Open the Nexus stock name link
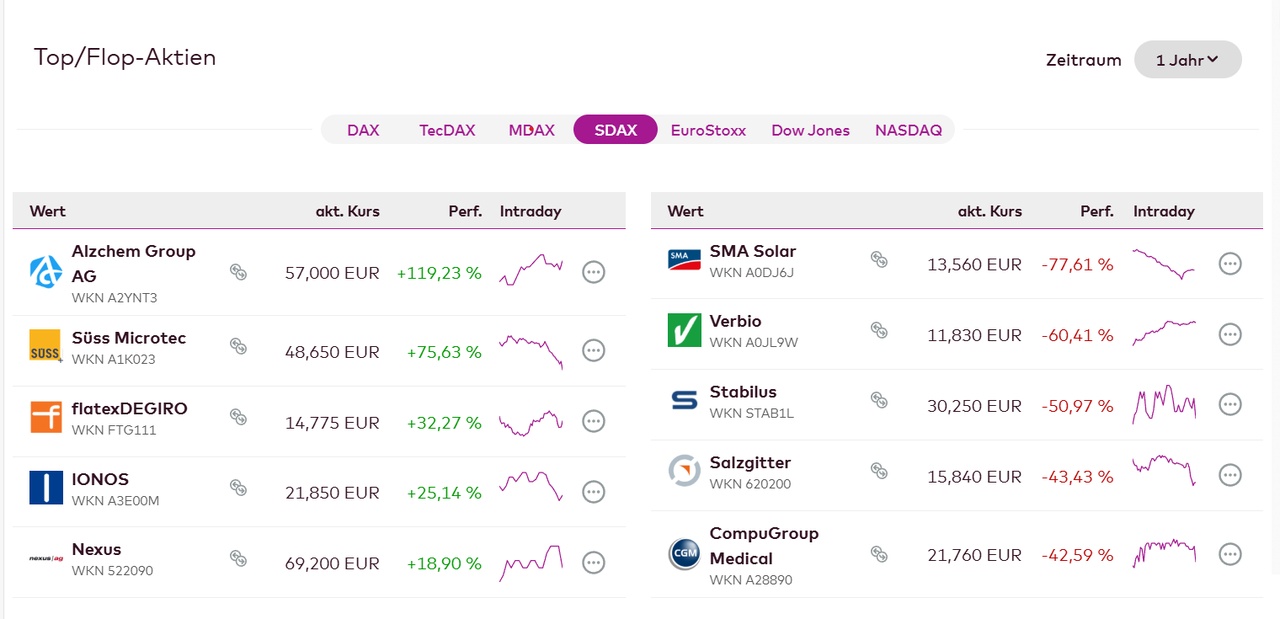 click(97, 549)
